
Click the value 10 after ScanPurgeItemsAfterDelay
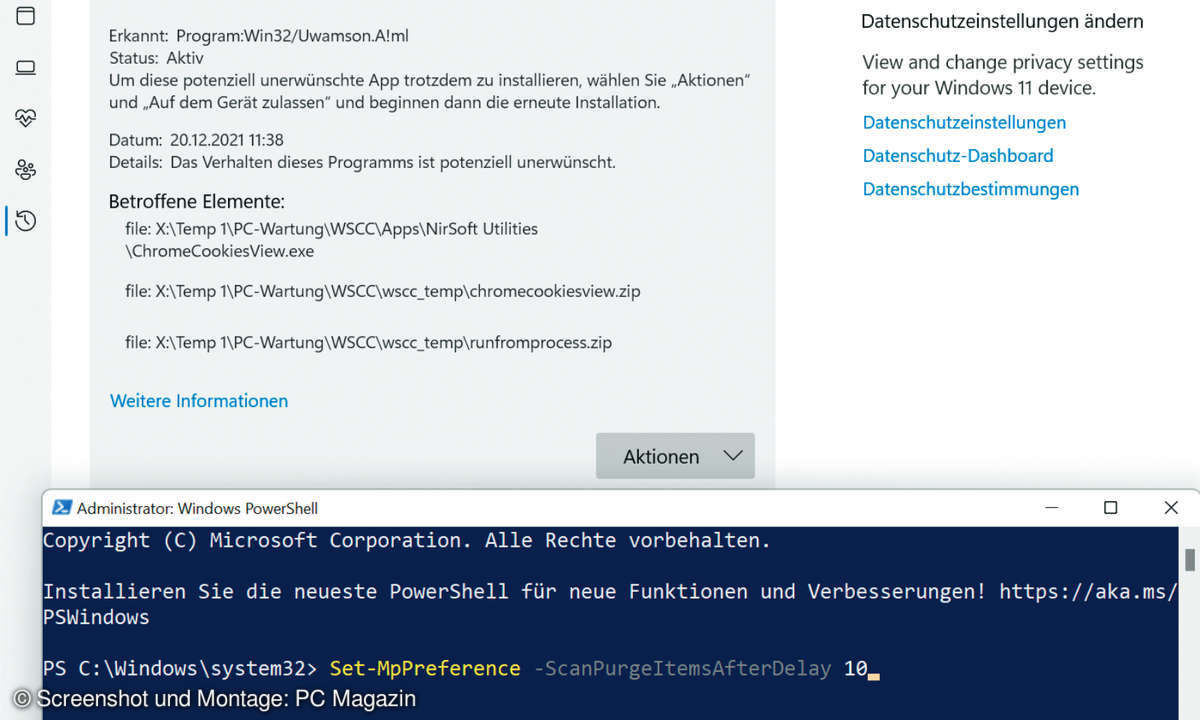855,668
